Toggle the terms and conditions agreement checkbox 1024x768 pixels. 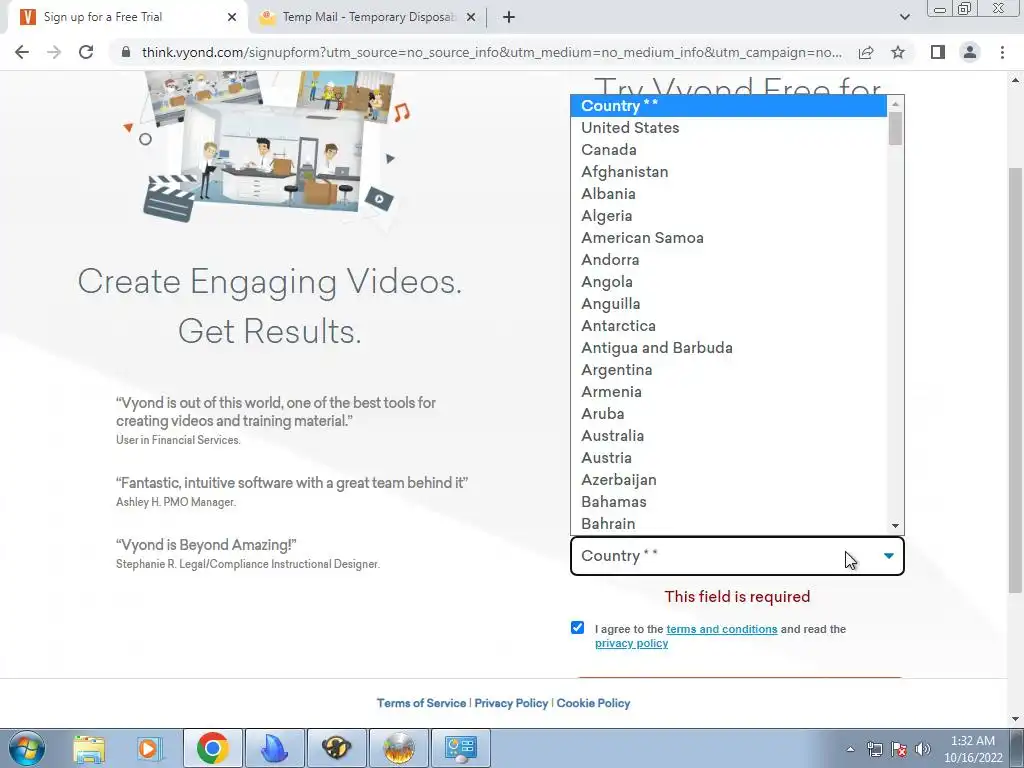577,628
